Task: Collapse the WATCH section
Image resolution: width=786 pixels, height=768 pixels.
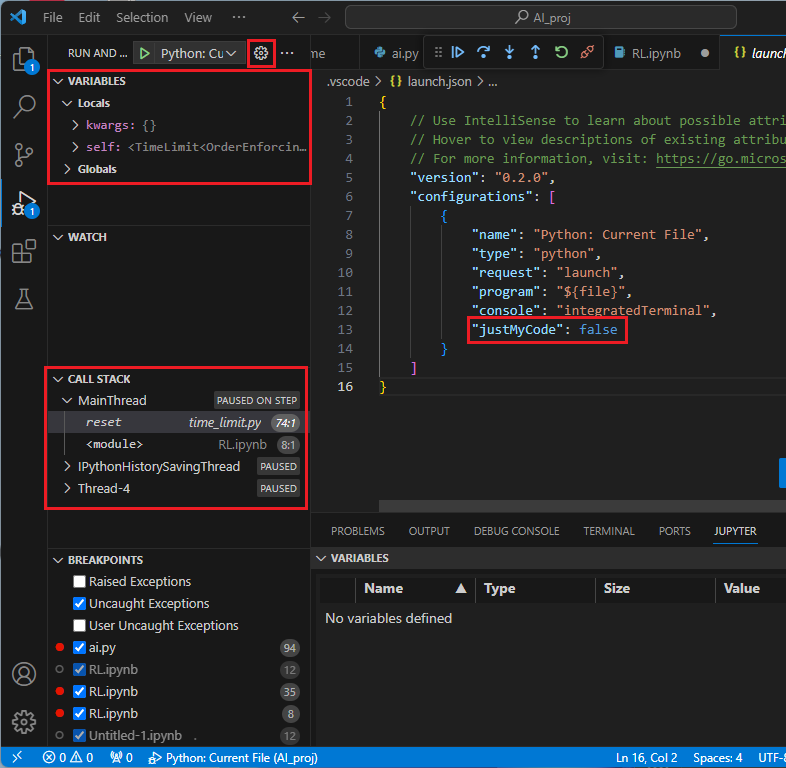Action: click(58, 237)
